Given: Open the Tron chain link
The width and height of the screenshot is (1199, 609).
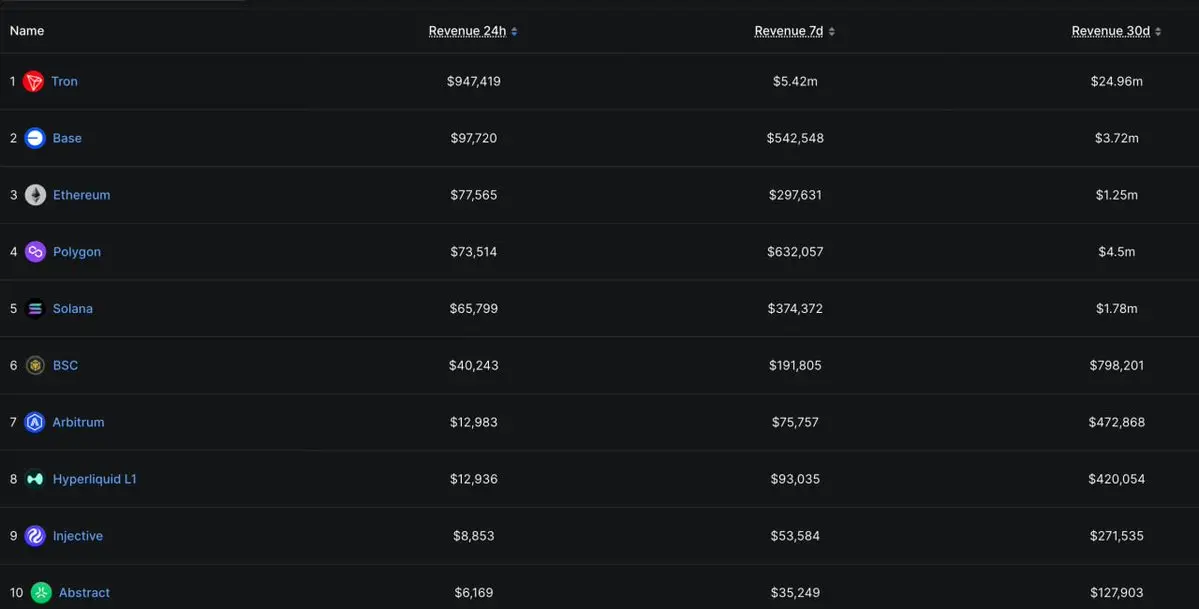Looking at the screenshot, I should 64,82.
